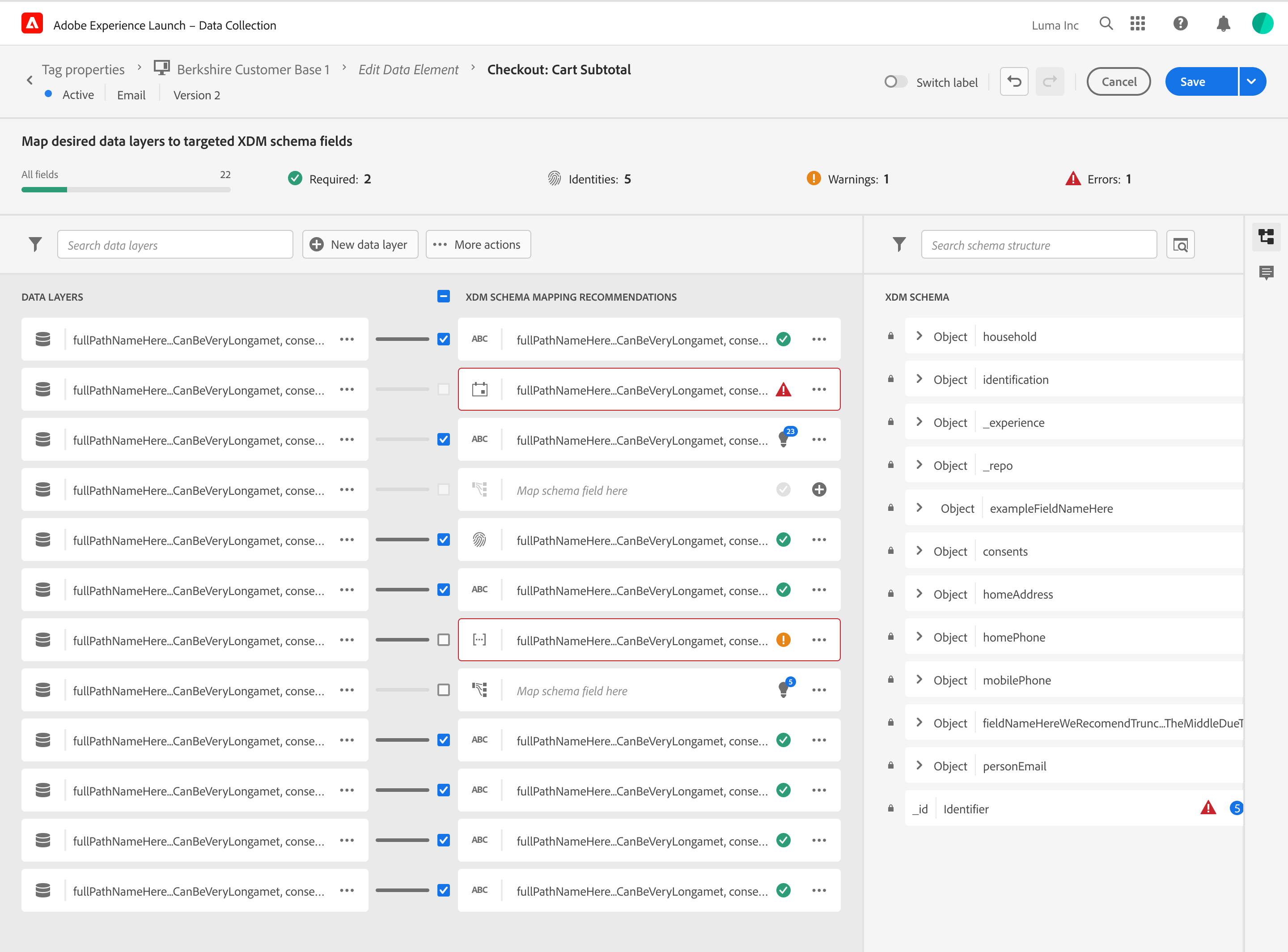
Task: Open Berkshire Customer Base 1 breadcrumb
Action: (x=253, y=69)
